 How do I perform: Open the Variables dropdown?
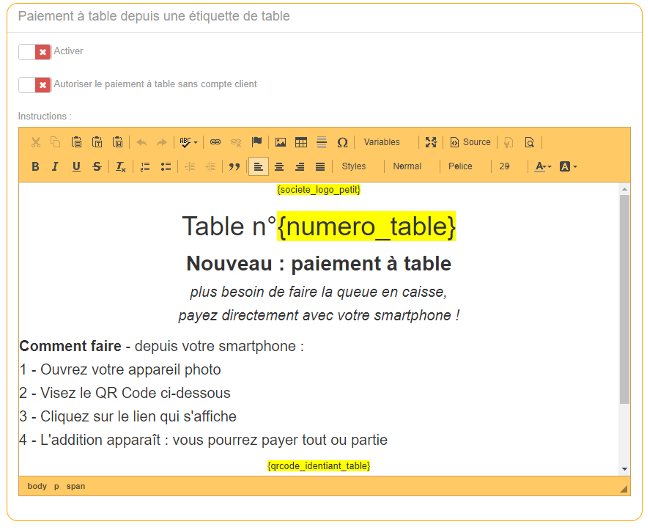point(384,142)
